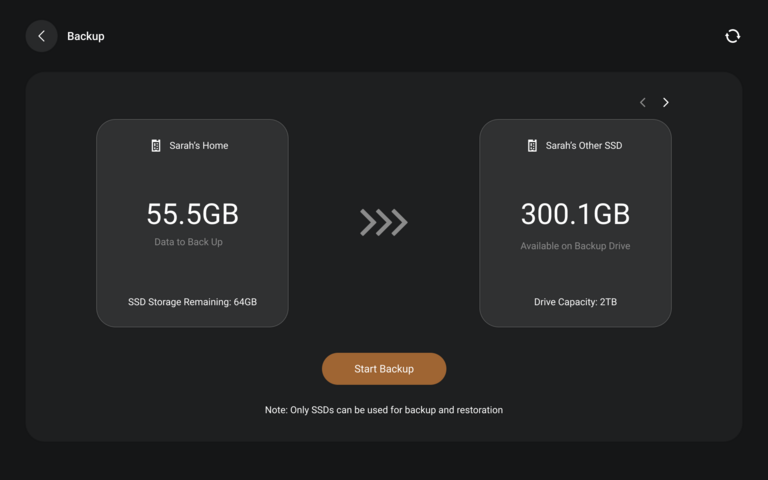
Task: Go back using the back arrow button
Action: 42,36
